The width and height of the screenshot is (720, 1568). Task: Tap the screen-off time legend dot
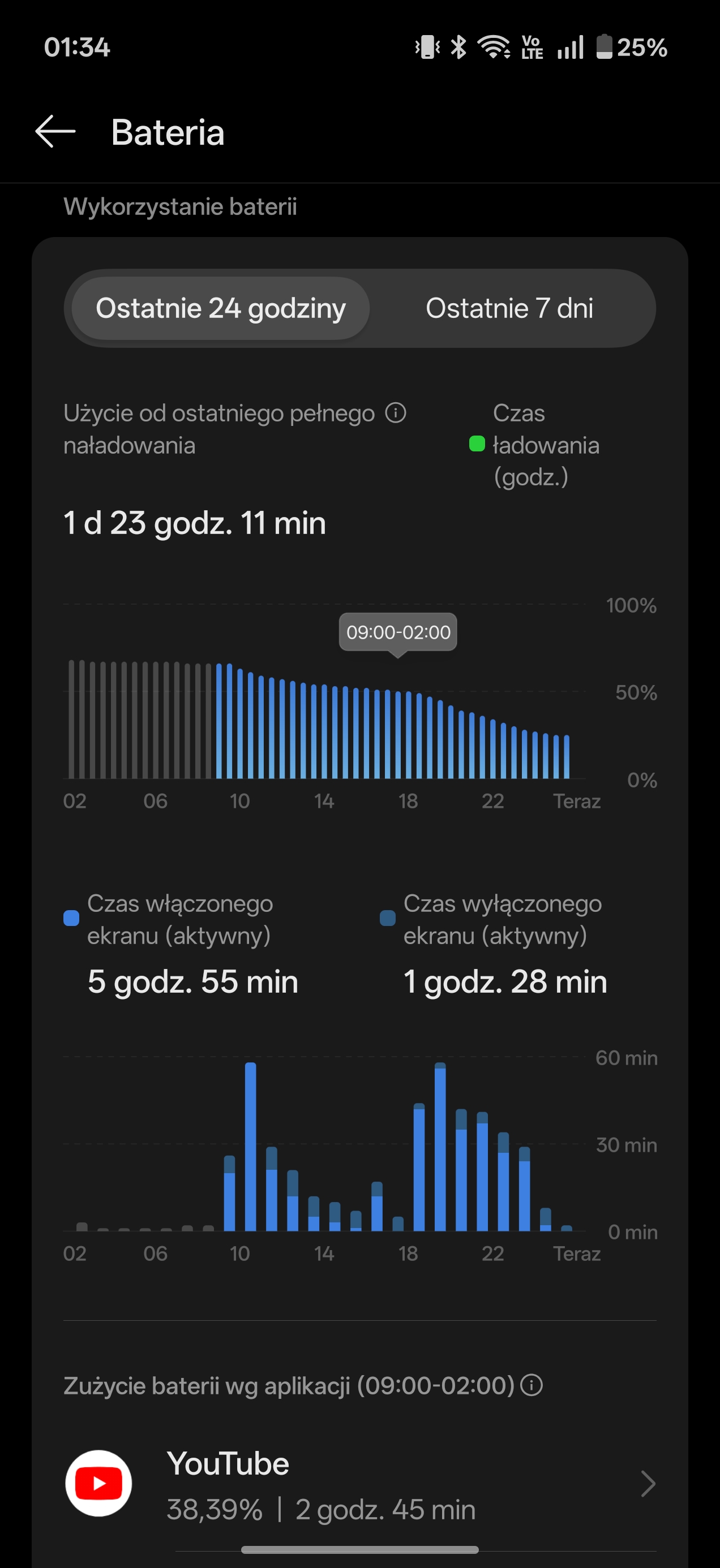pos(387,918)
